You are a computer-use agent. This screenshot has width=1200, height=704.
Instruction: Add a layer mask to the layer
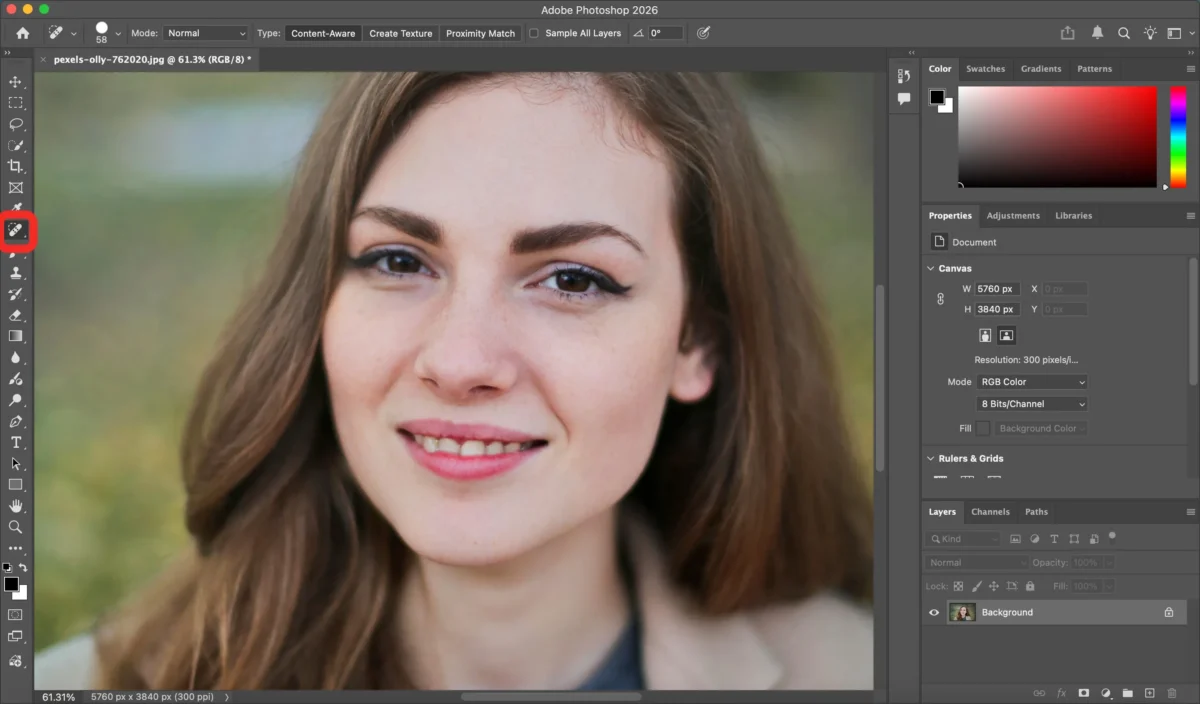[1084, 693]
